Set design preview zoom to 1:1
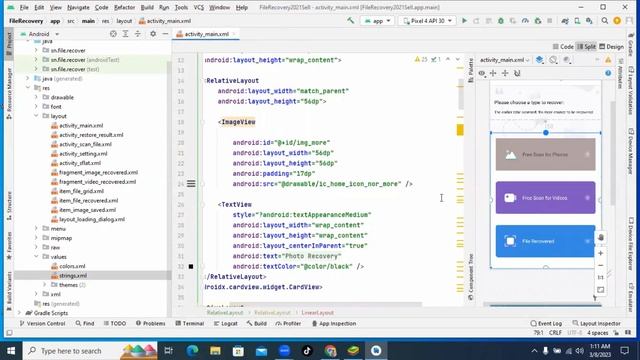This screenshot has width=640, height=360. pos(601,278)
